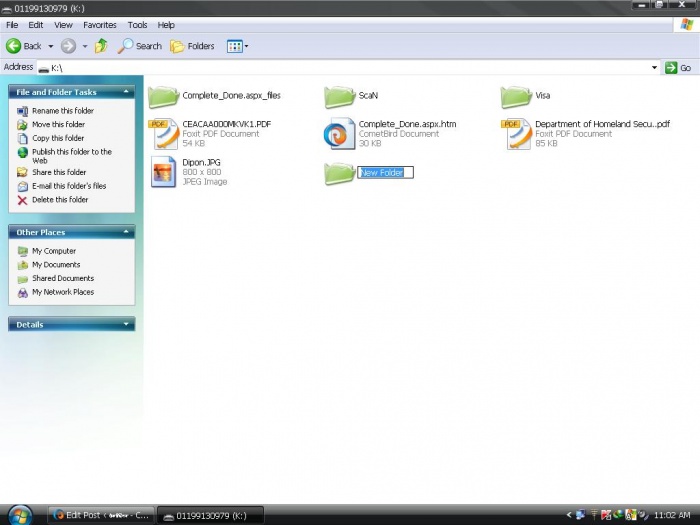
Task: Select the ScaN folder icon
Action: click(340, 97)
